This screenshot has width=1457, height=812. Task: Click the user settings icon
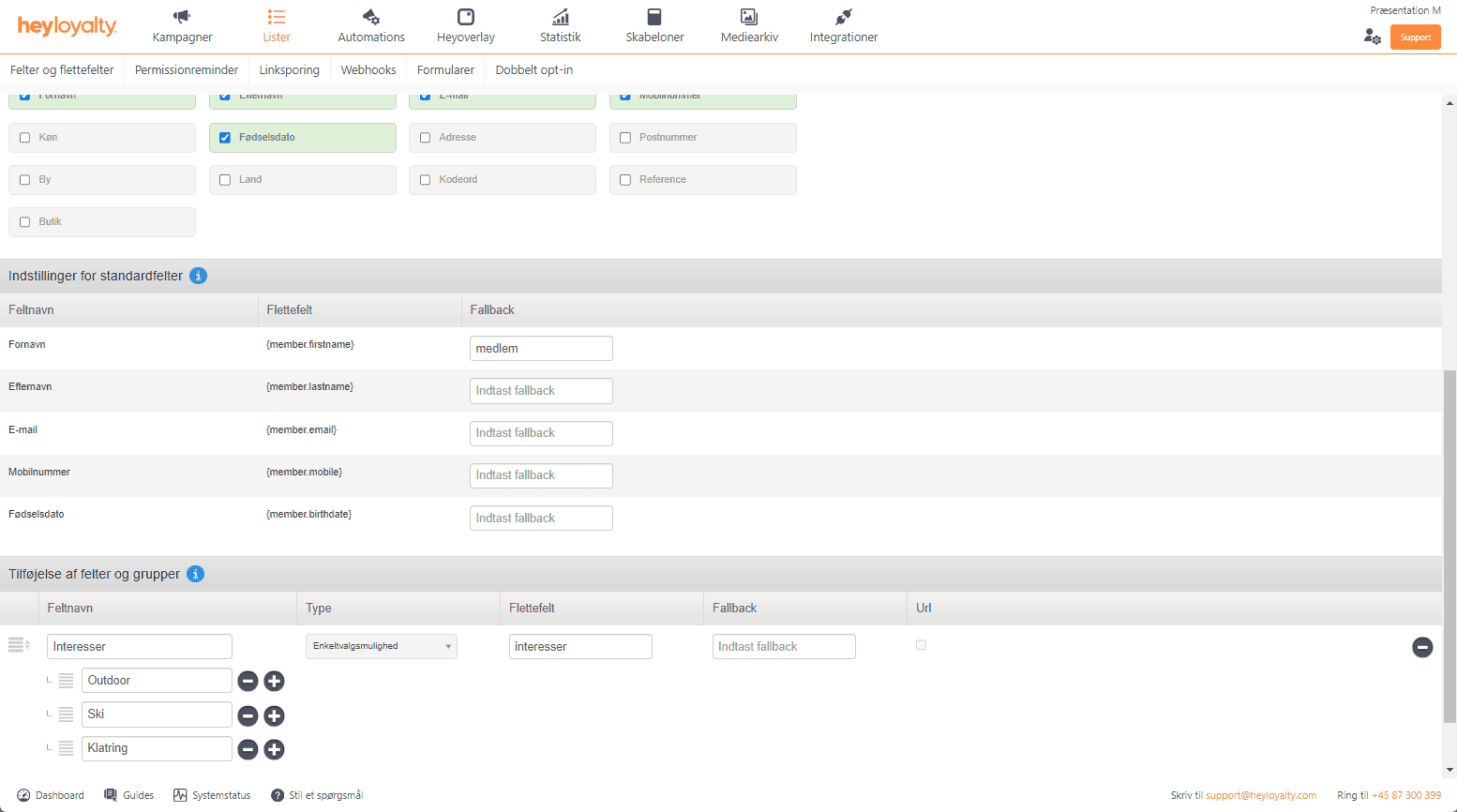[x=1372, y=37]
